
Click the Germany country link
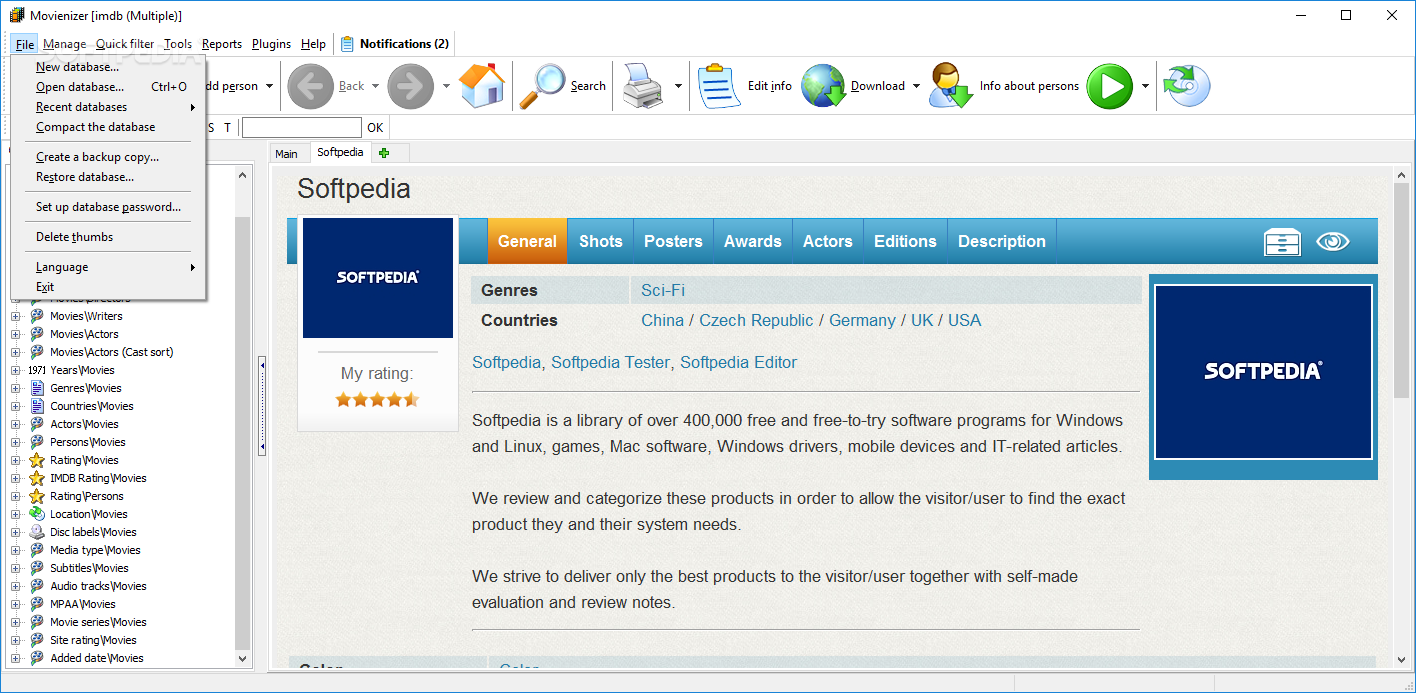click(862, 320)
